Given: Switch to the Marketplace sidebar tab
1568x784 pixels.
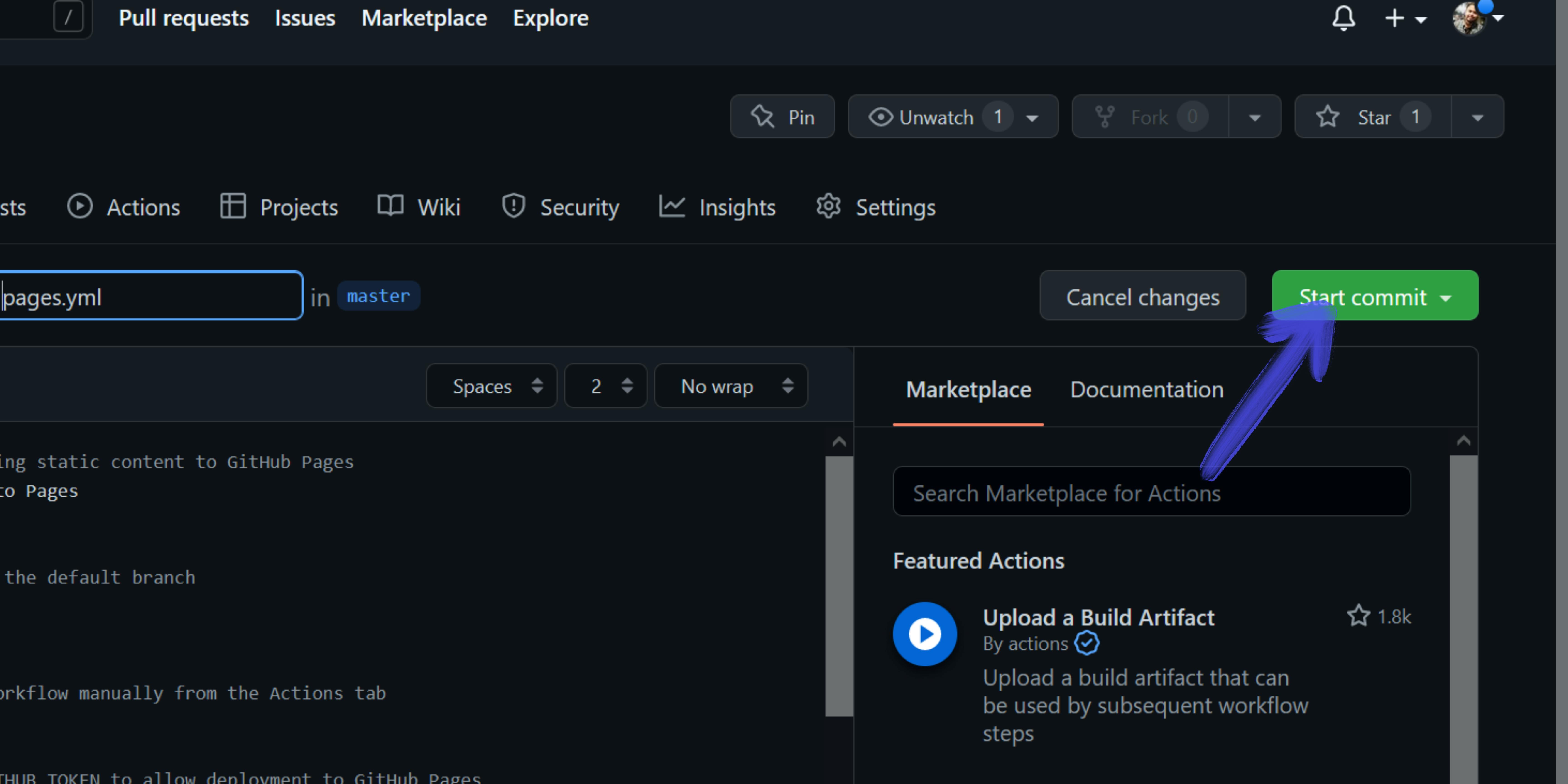Looking at the screenshot, I should (x=968, y=390).
